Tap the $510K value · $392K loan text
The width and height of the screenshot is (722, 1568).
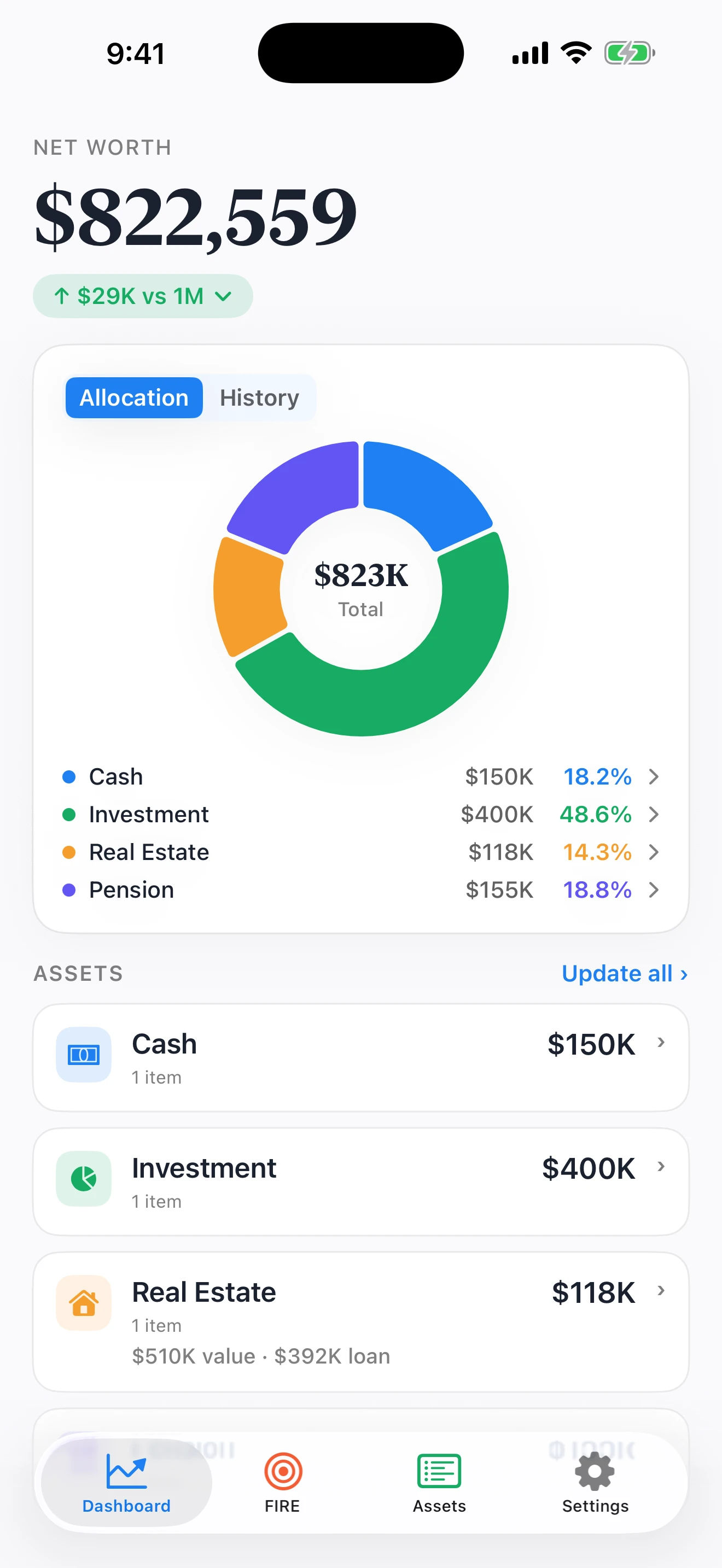pos(261,1356)
